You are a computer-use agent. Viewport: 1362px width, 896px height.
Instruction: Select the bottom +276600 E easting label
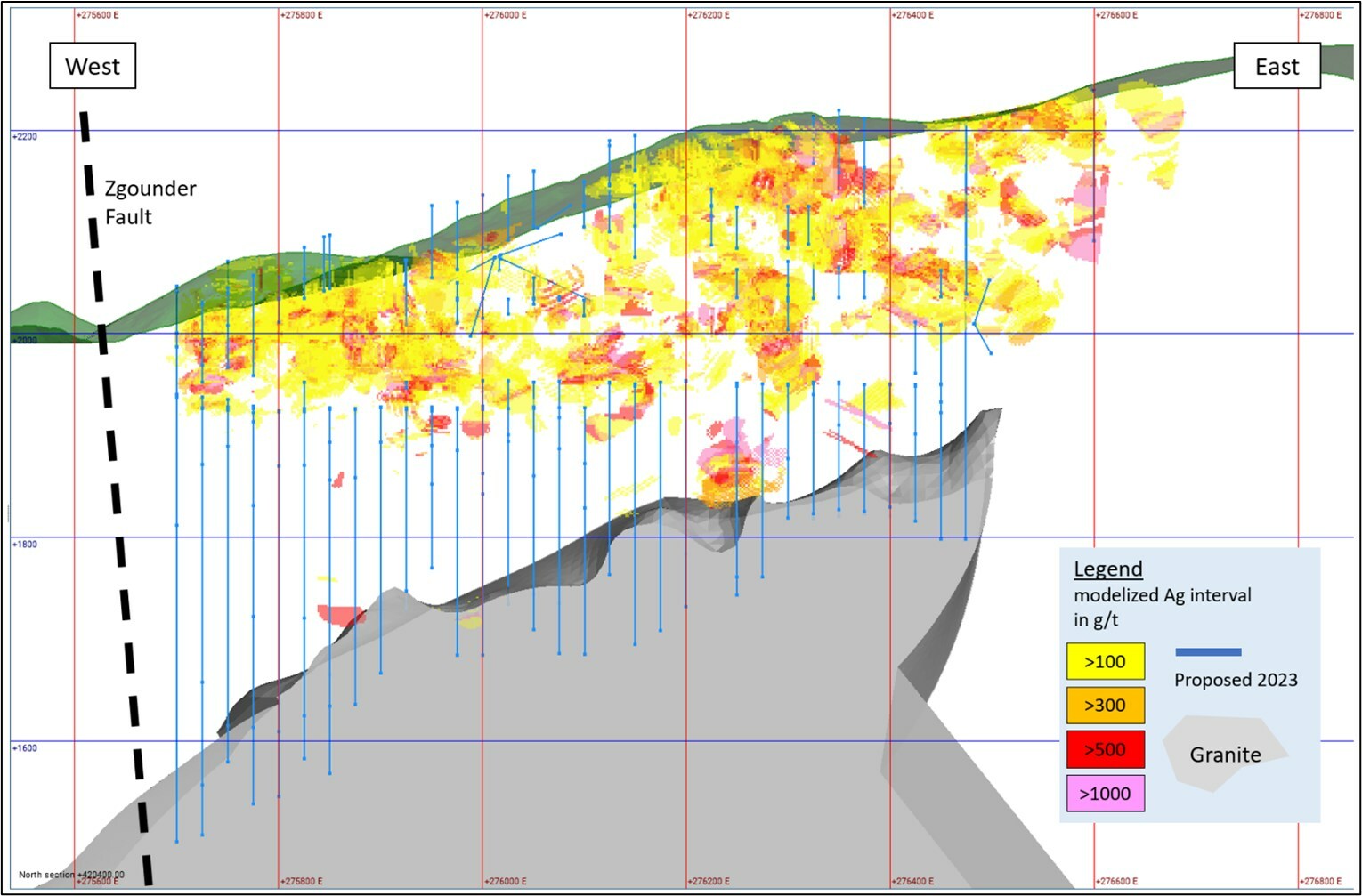tap(1117, 881)
